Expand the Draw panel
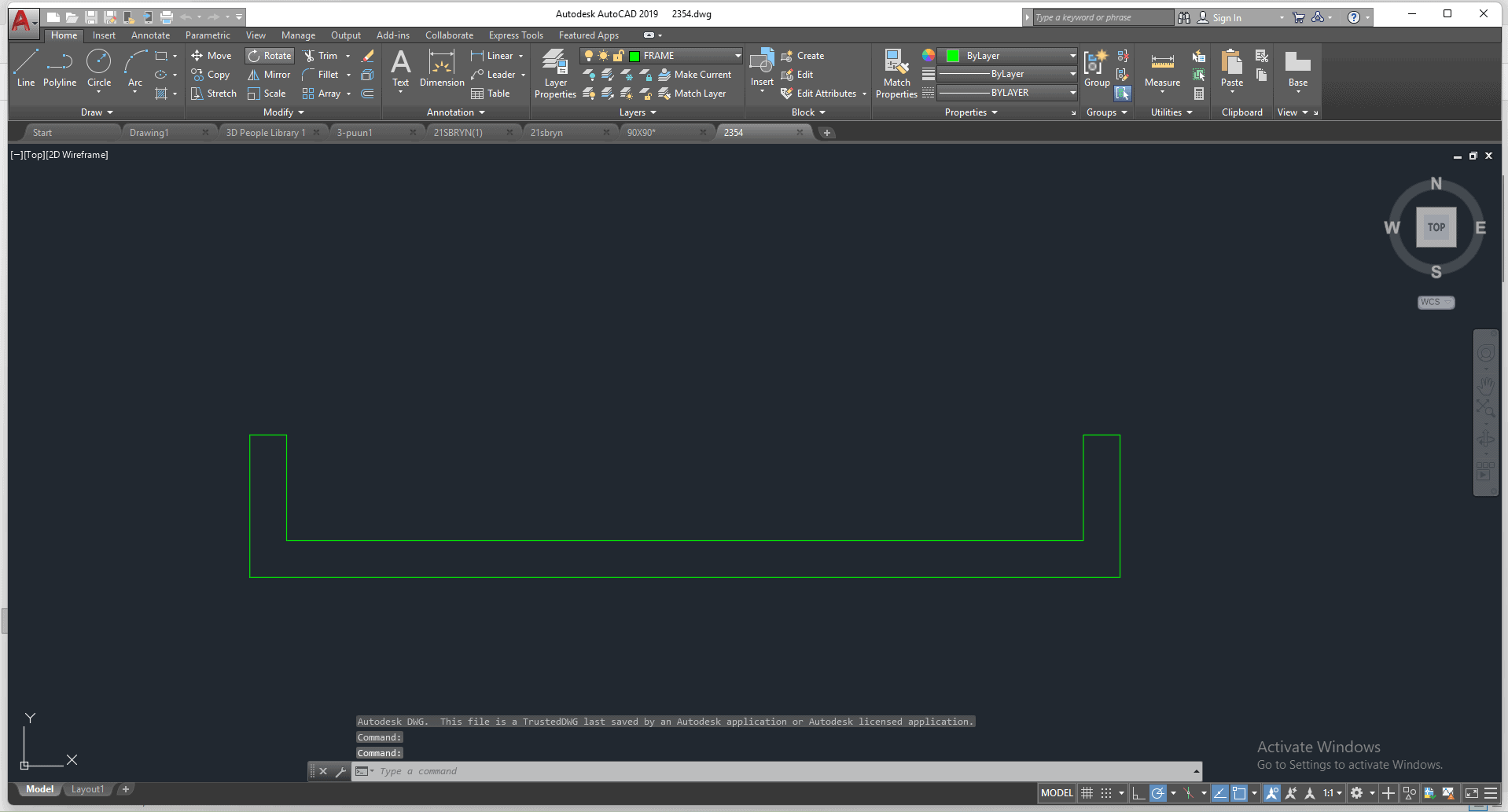This screenshot has height=812, width=1508. point(97,112)
